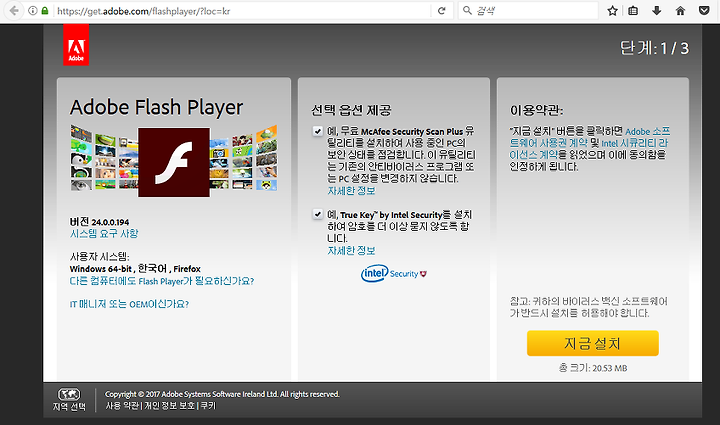Open 자세한 정보 link under McAfee option
This screenshot has height=425, width=720.
click(351, 191)
